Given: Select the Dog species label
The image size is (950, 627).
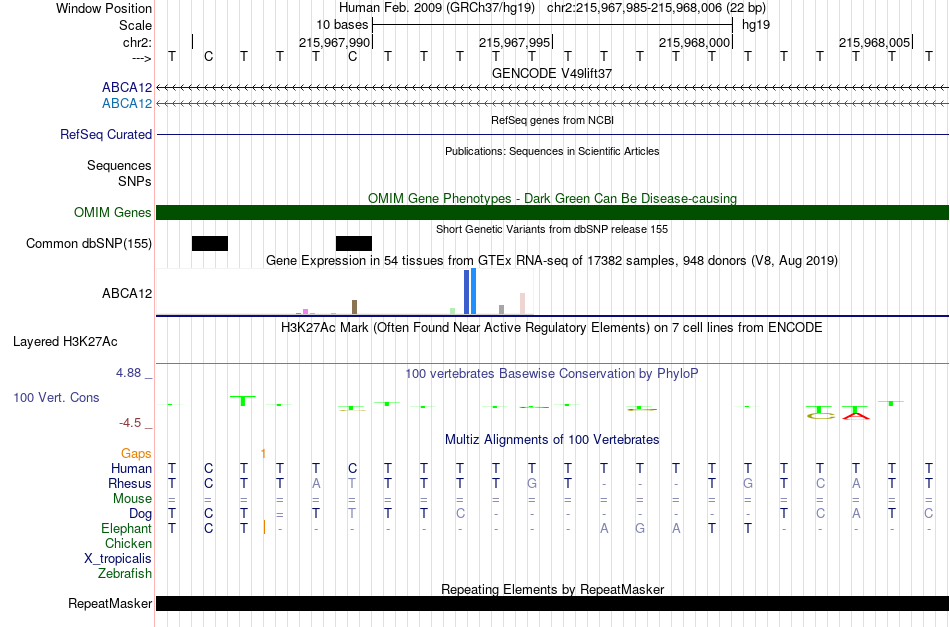Looking at the screenshot, I should coord(140,514).
